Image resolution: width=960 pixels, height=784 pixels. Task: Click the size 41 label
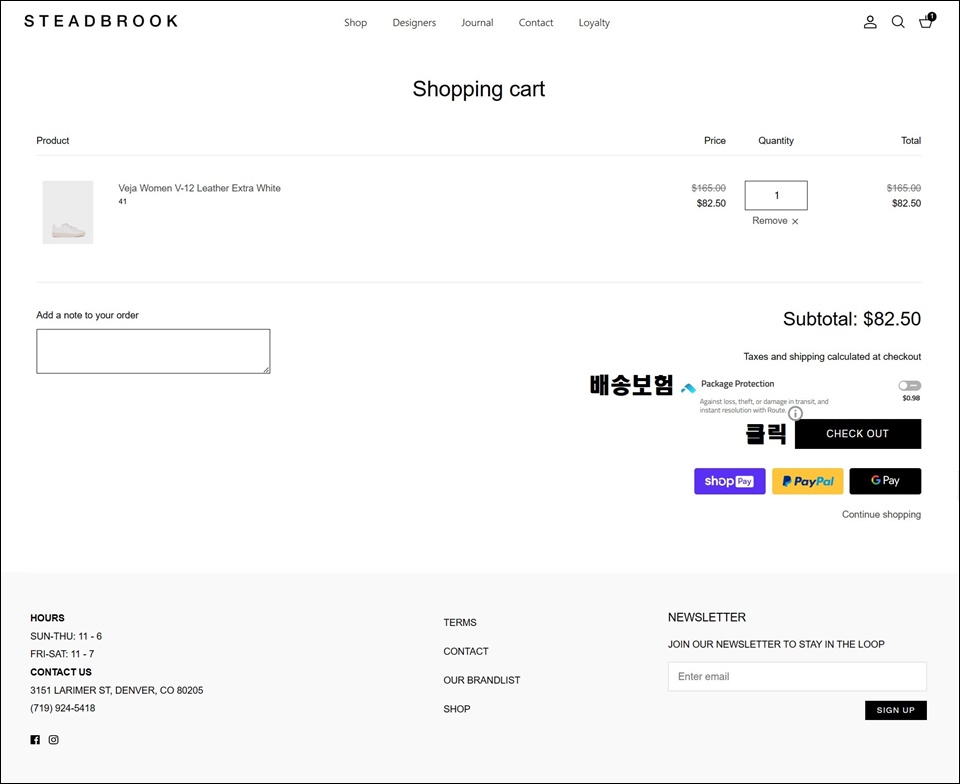122,201
